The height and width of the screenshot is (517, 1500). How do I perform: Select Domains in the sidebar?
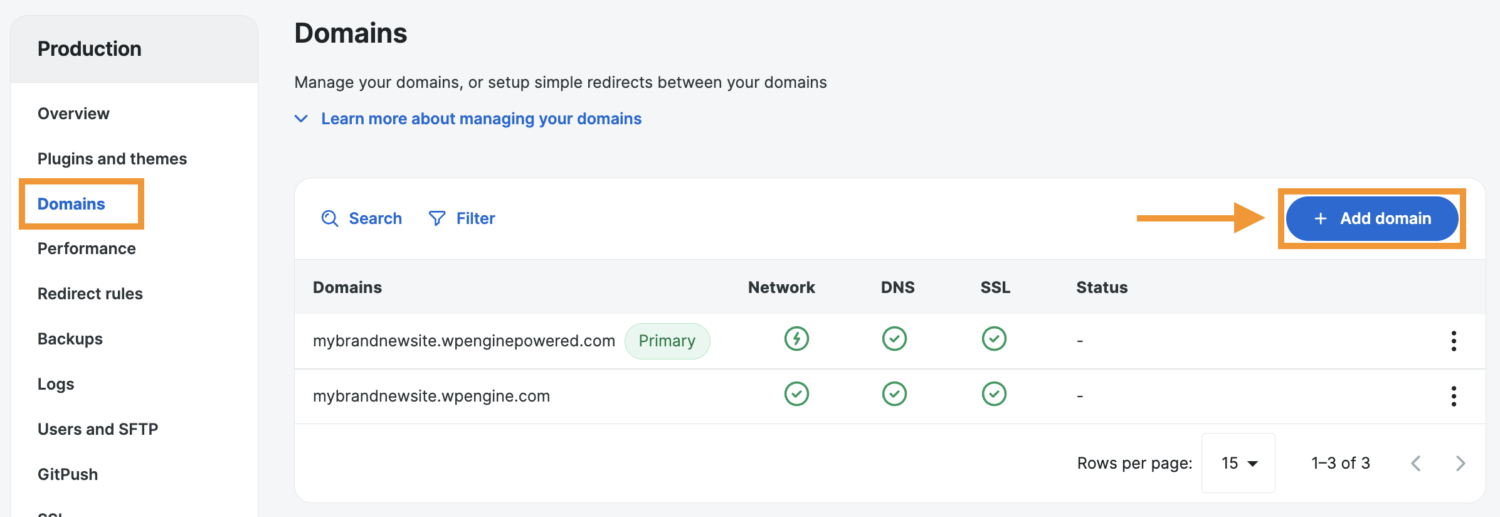click(71, 204)
